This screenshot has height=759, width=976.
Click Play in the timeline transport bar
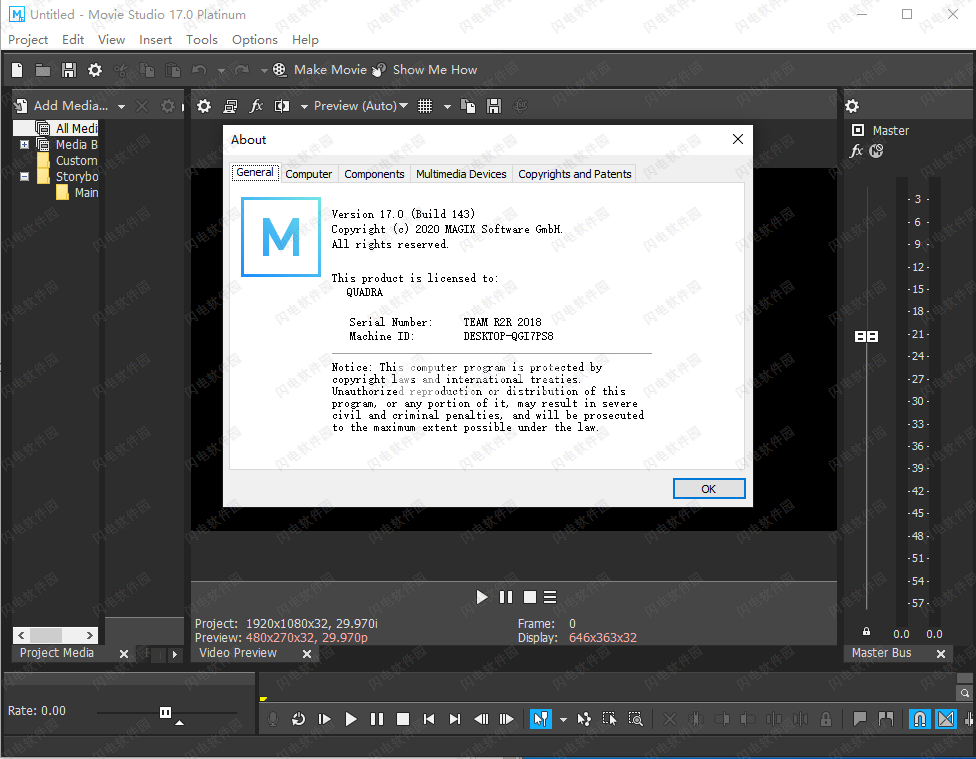pyautogui.click(x=351, y=719)
